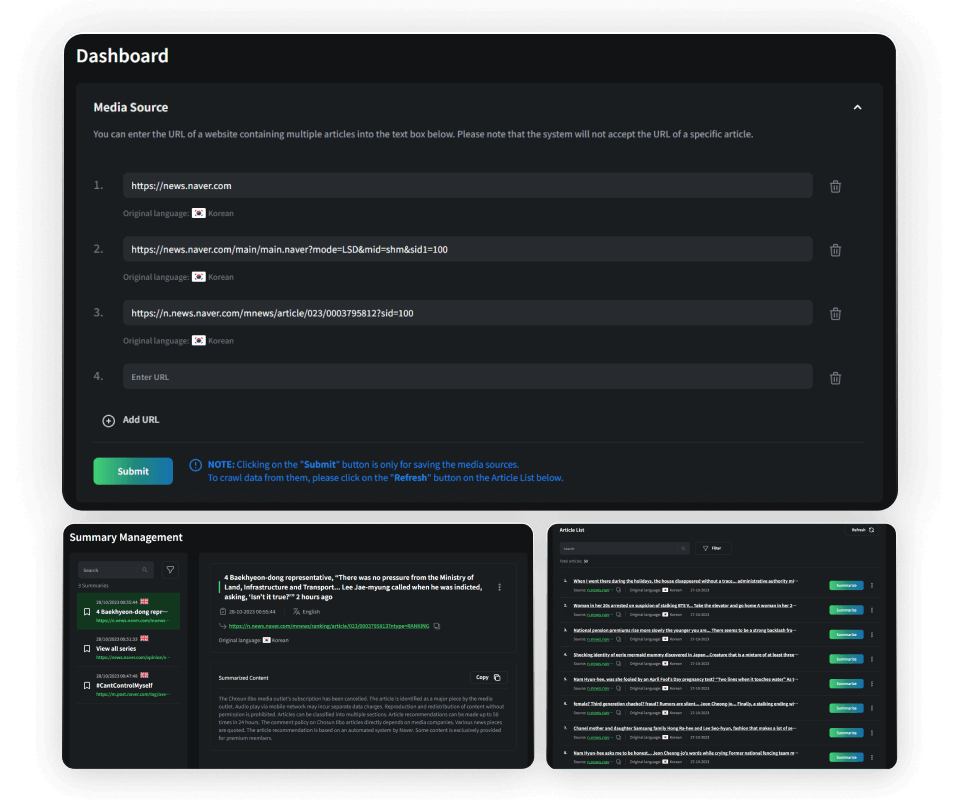Screen dimensions: 960x800
Task: Toggle bookmark on '4 Baekhyeon-dong' summary item
Action: tap(87, 611)
